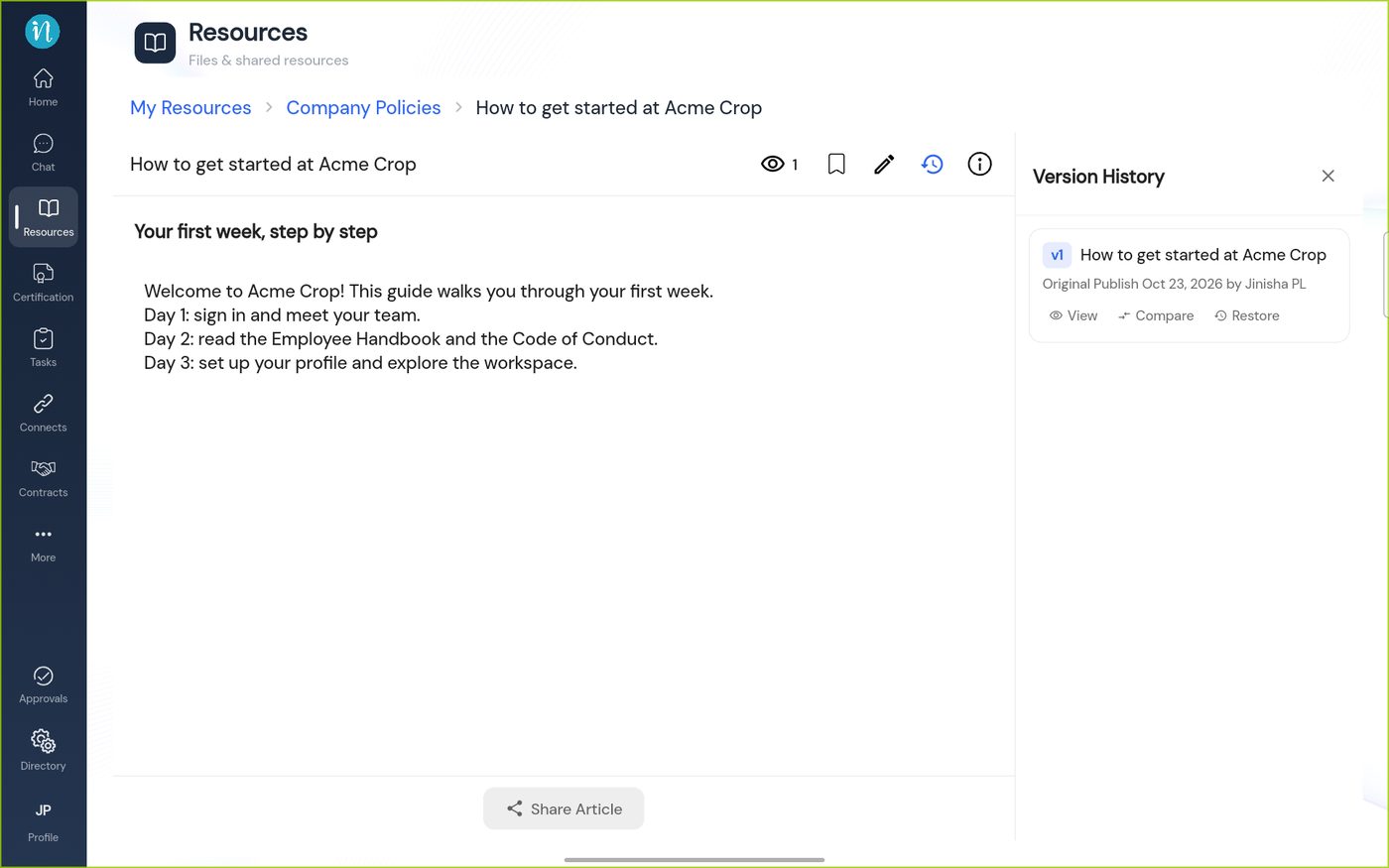Click the current breadcrumb 'How to get started at Acme Crop'

coord(619,108)
